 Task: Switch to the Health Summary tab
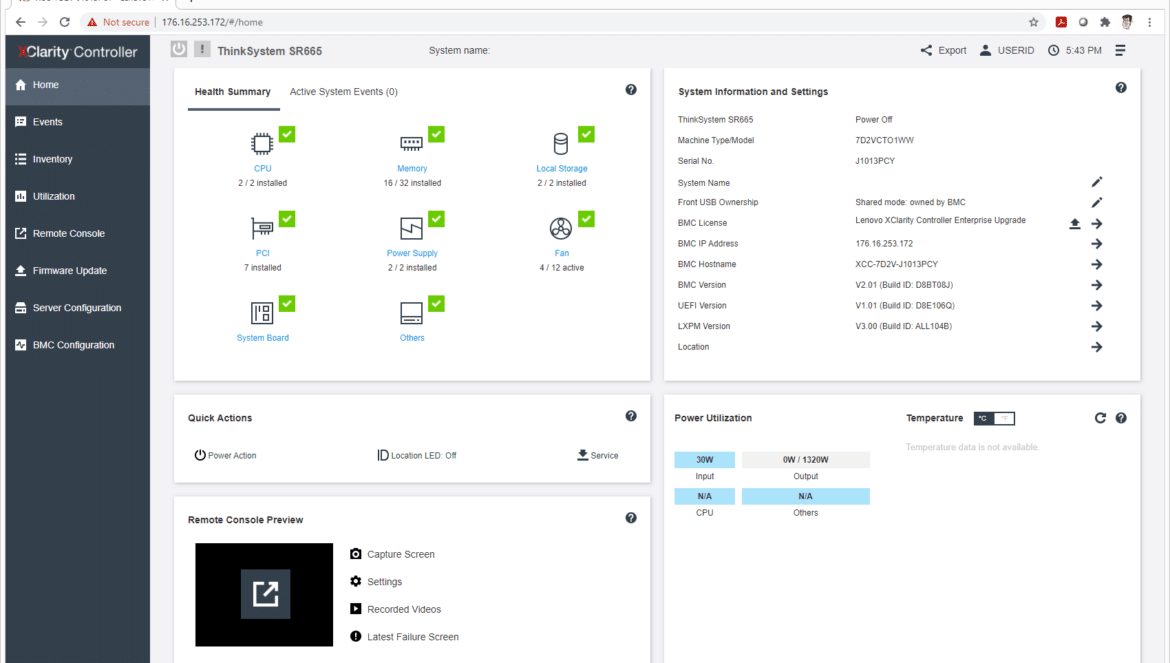click(x=233, y=92)
